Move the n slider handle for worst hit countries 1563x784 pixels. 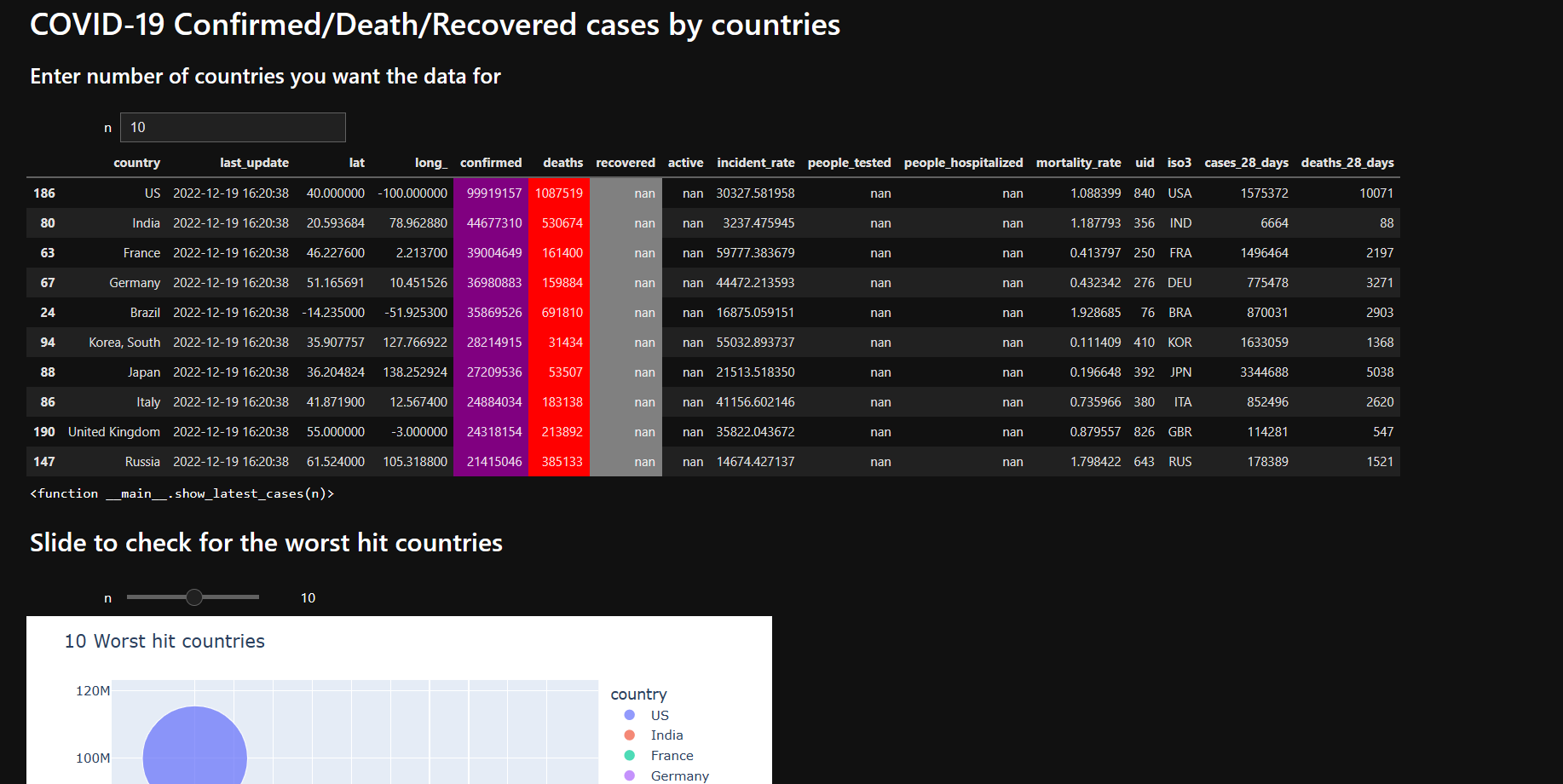[x=194, y=597]
